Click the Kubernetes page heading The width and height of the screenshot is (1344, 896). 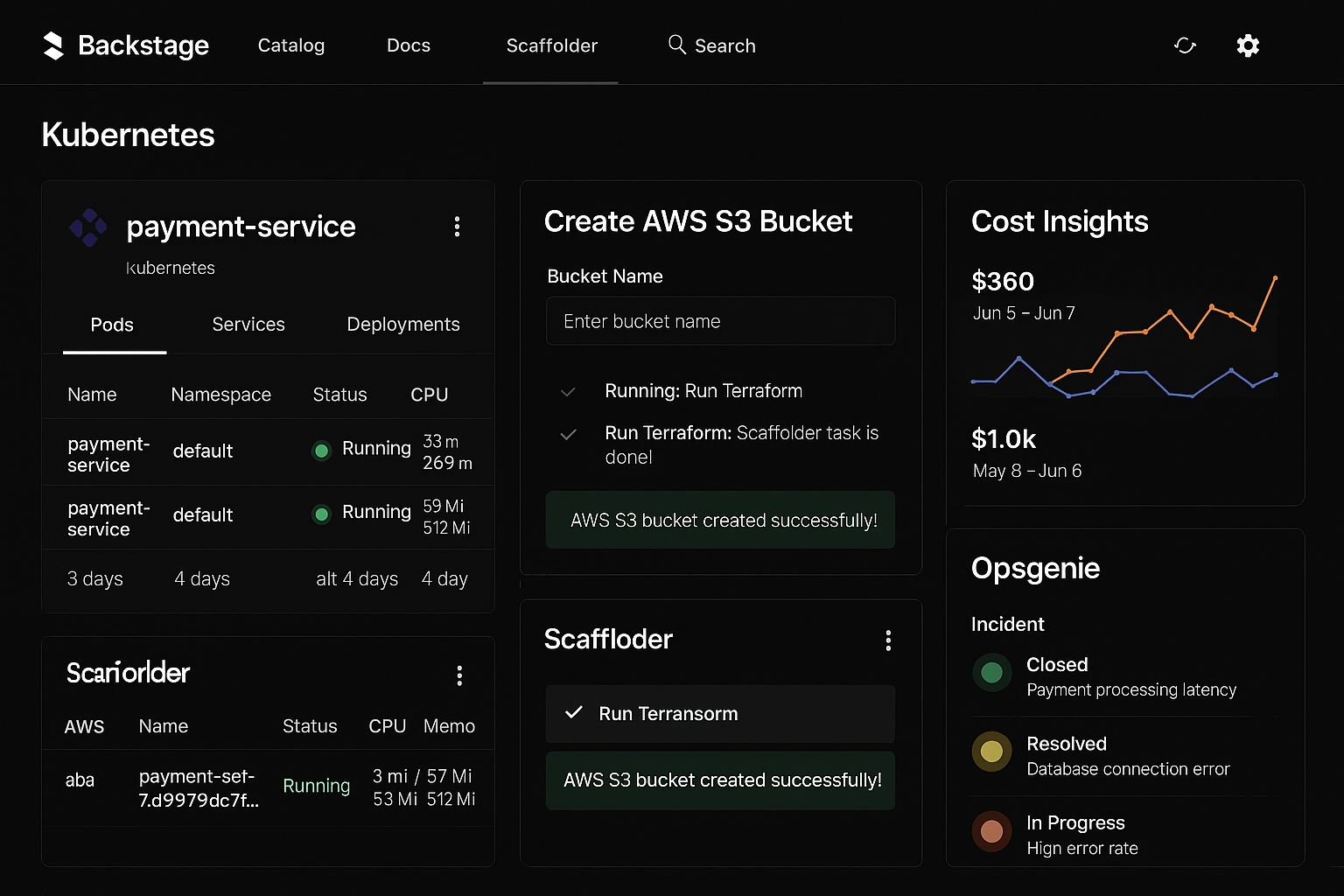(x=128, y=135)
